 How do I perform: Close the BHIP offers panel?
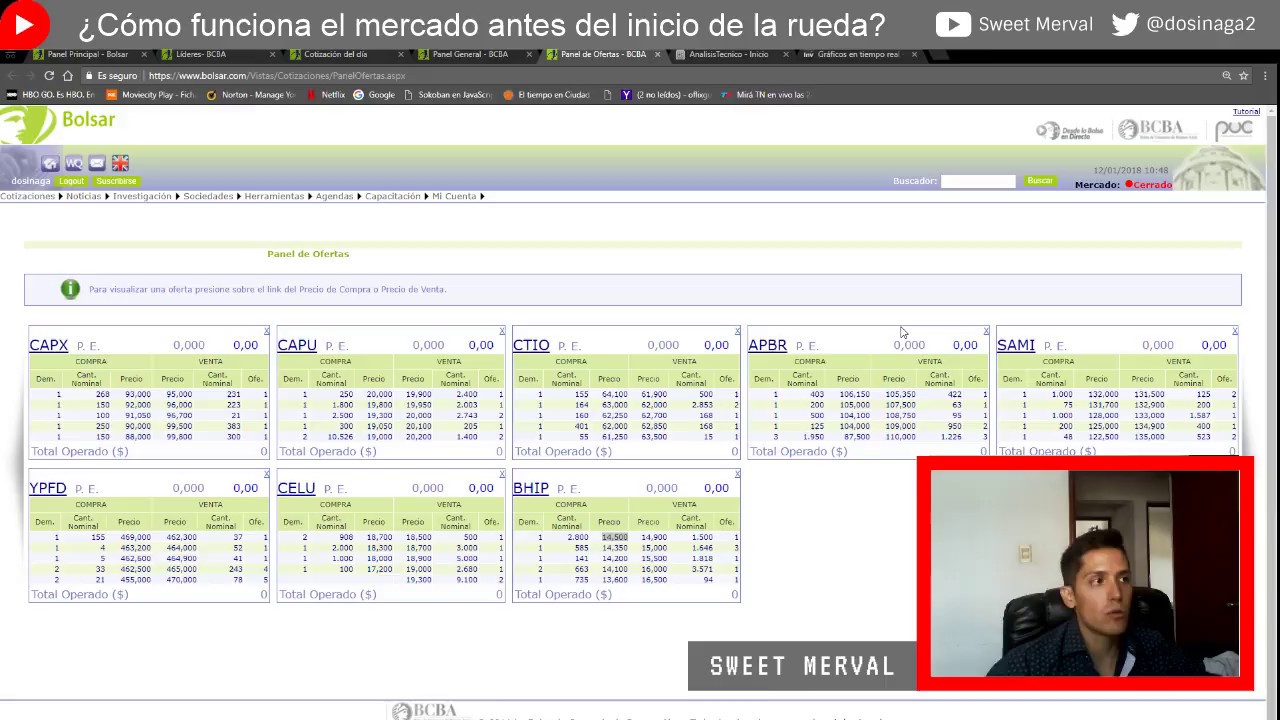(737, 474)
